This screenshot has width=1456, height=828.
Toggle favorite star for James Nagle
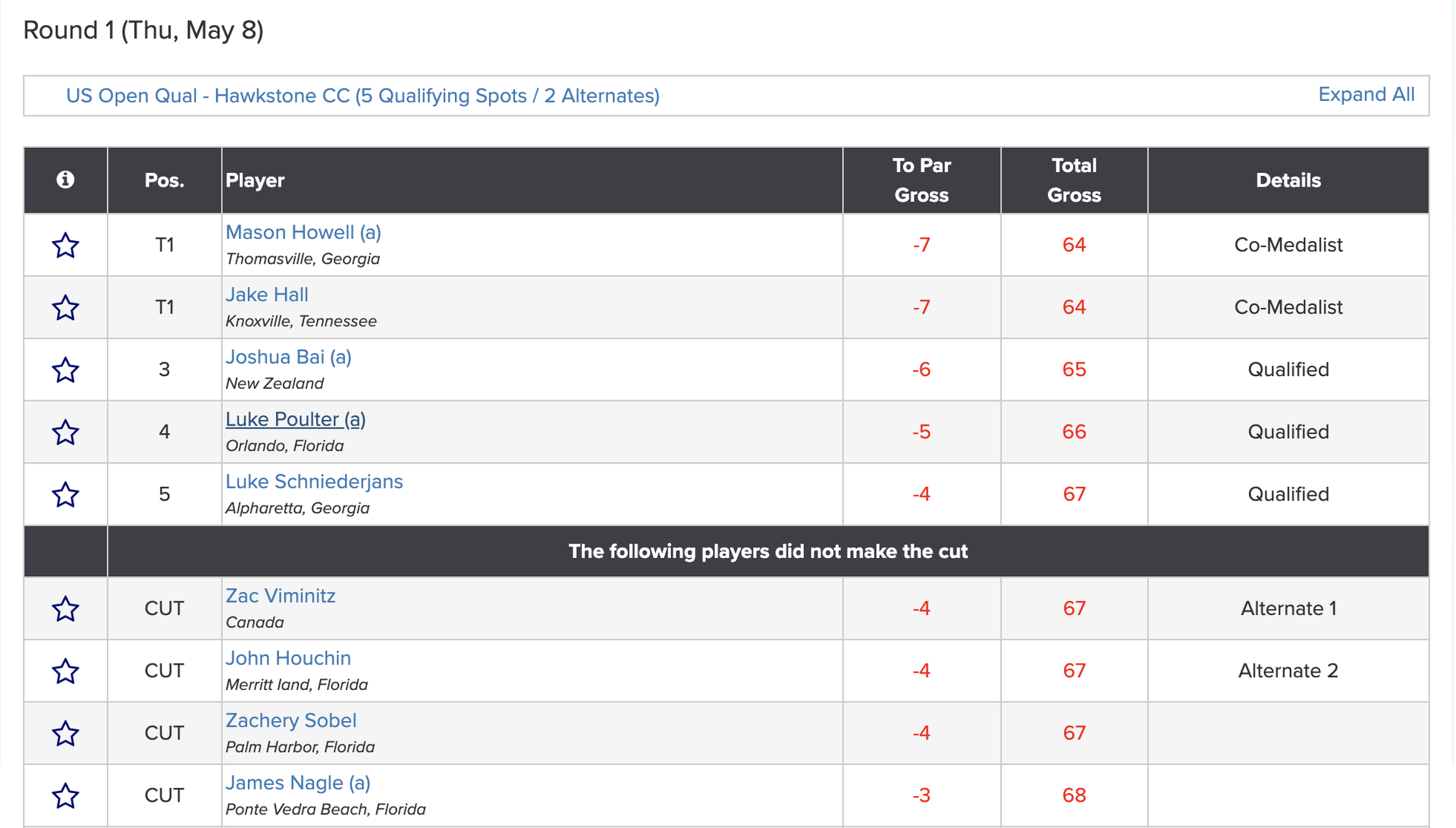[x=65, y=795]
